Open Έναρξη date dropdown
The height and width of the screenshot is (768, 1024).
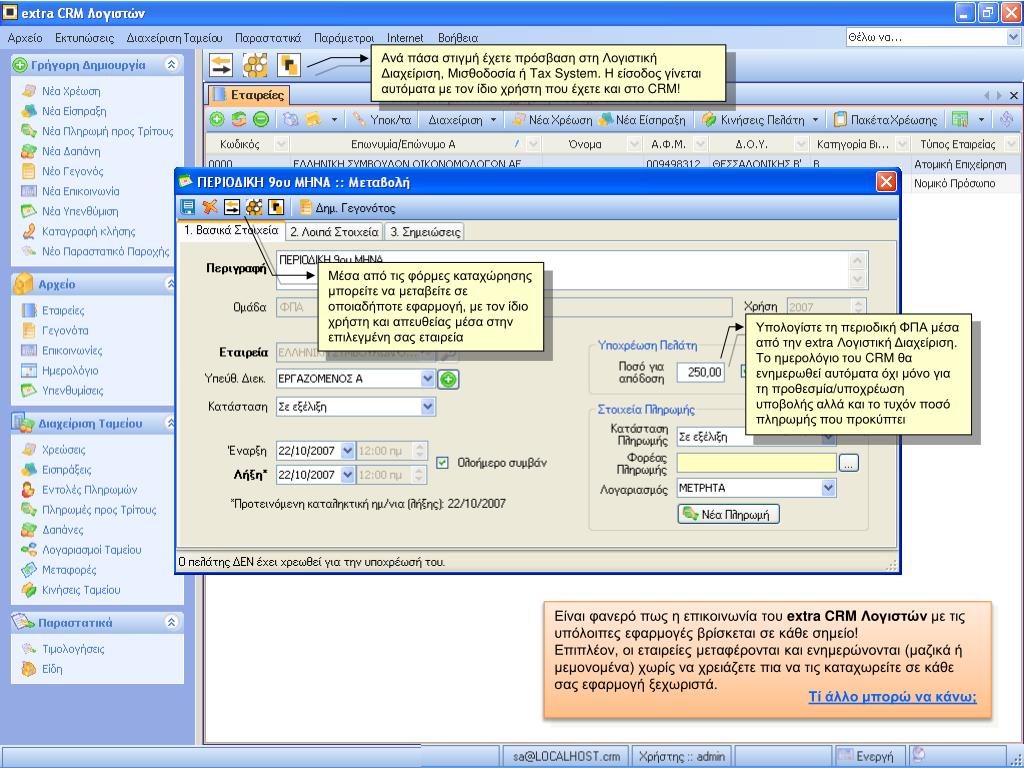(x=347, y=451)
